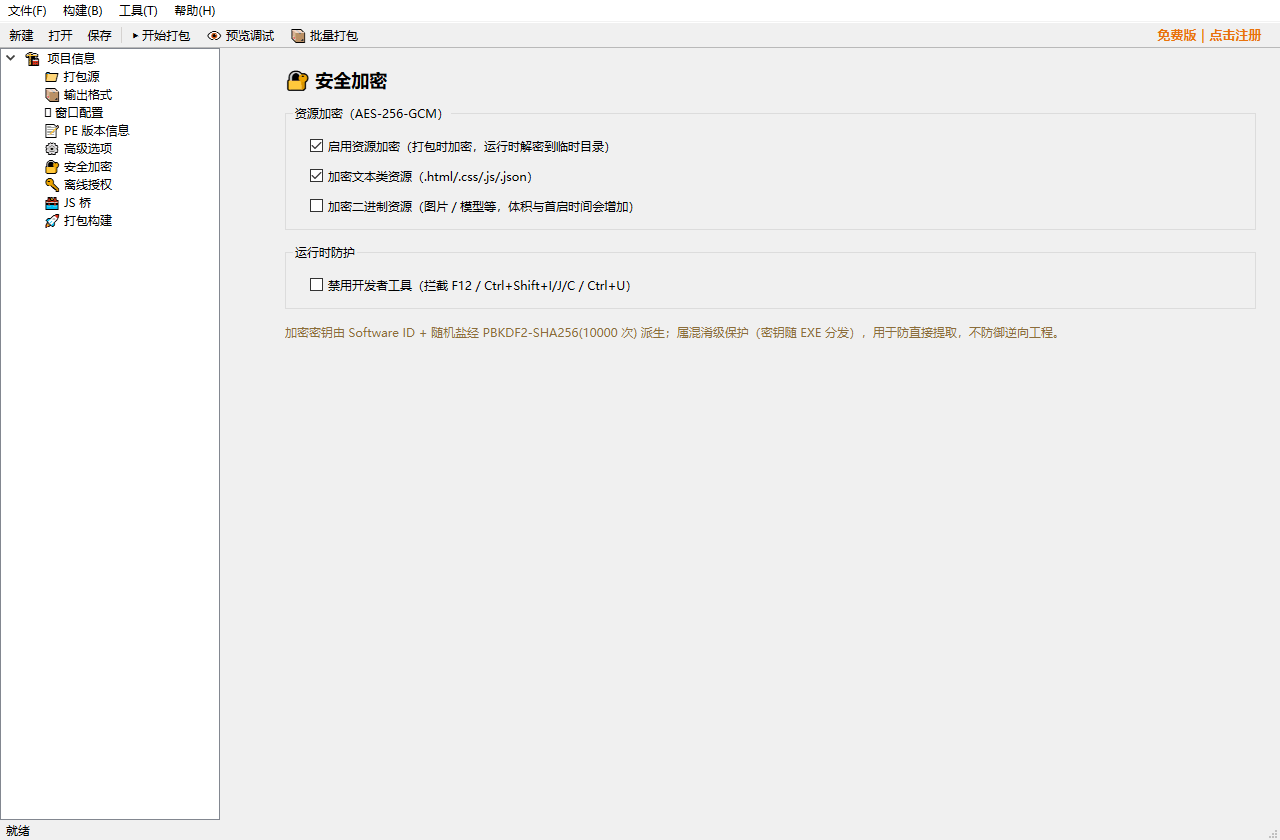Click the 项目信息 tree root icon
Image resolution: width=1280 pixels, height=840 pixels.
pyautogui.click(x=32, y=59)
